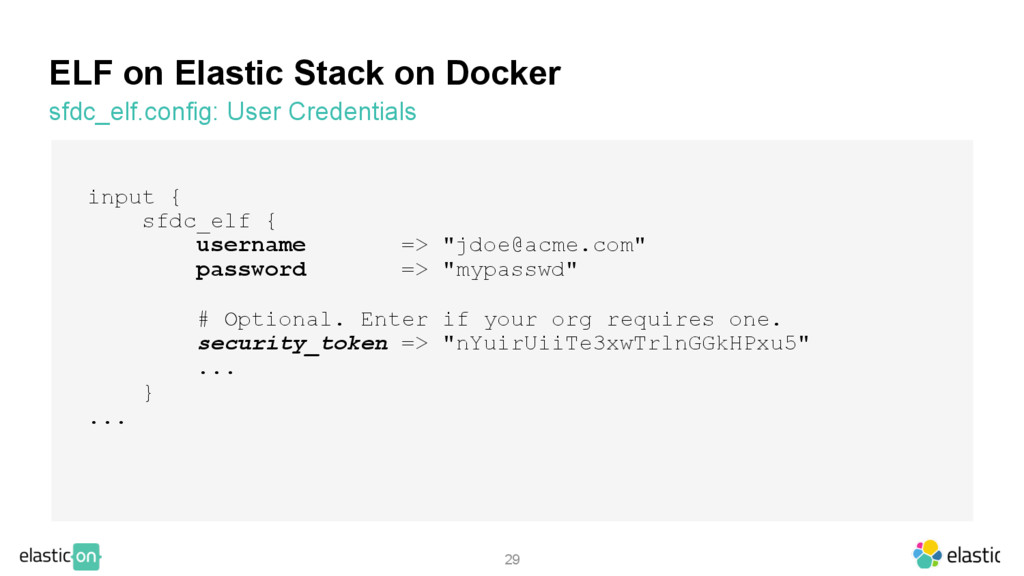Click the jdoe@acme.com username value
The image size is (1024, 576).
544,245
